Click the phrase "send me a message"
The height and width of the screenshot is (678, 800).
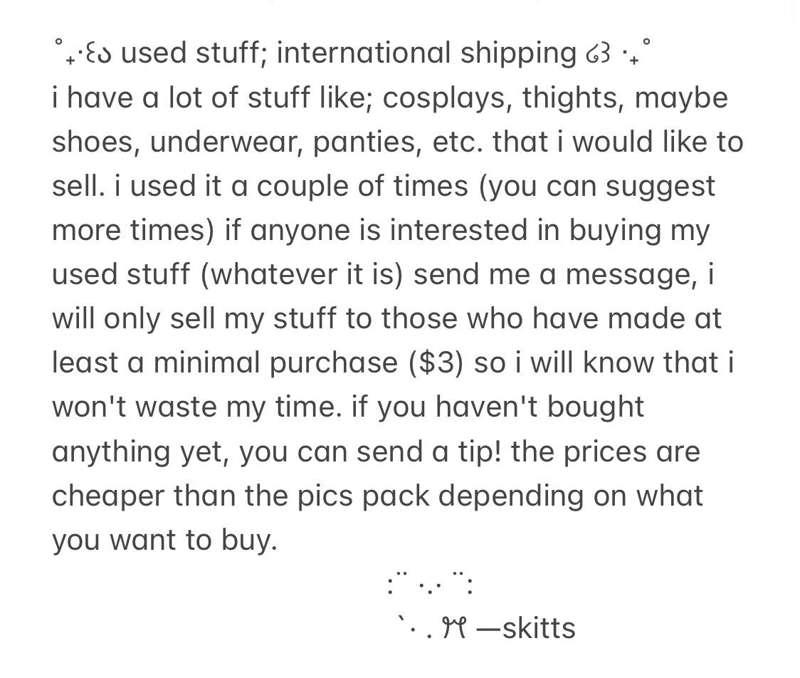coord(553,275)
